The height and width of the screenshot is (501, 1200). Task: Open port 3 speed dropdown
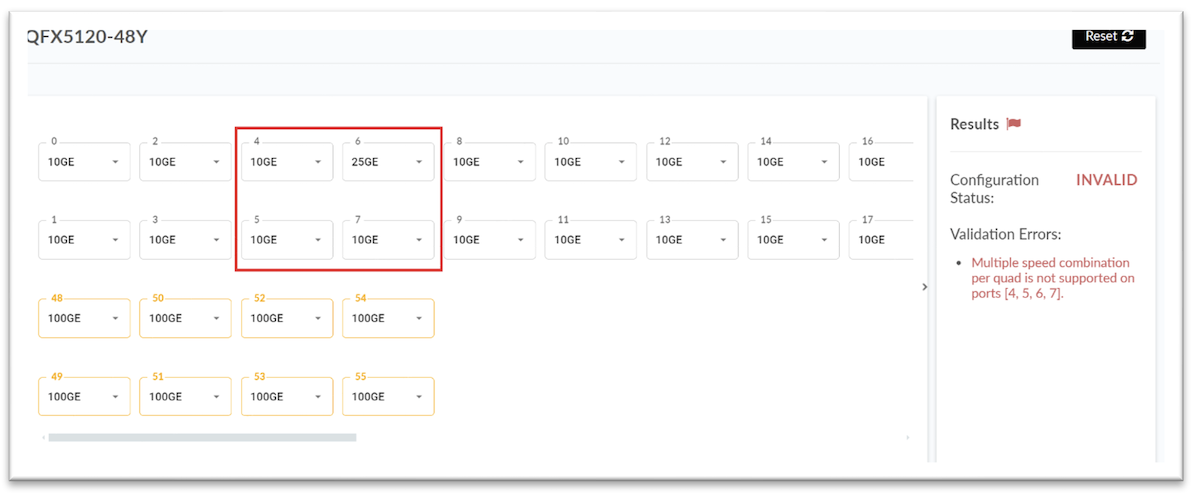click(x=186, y=240)
